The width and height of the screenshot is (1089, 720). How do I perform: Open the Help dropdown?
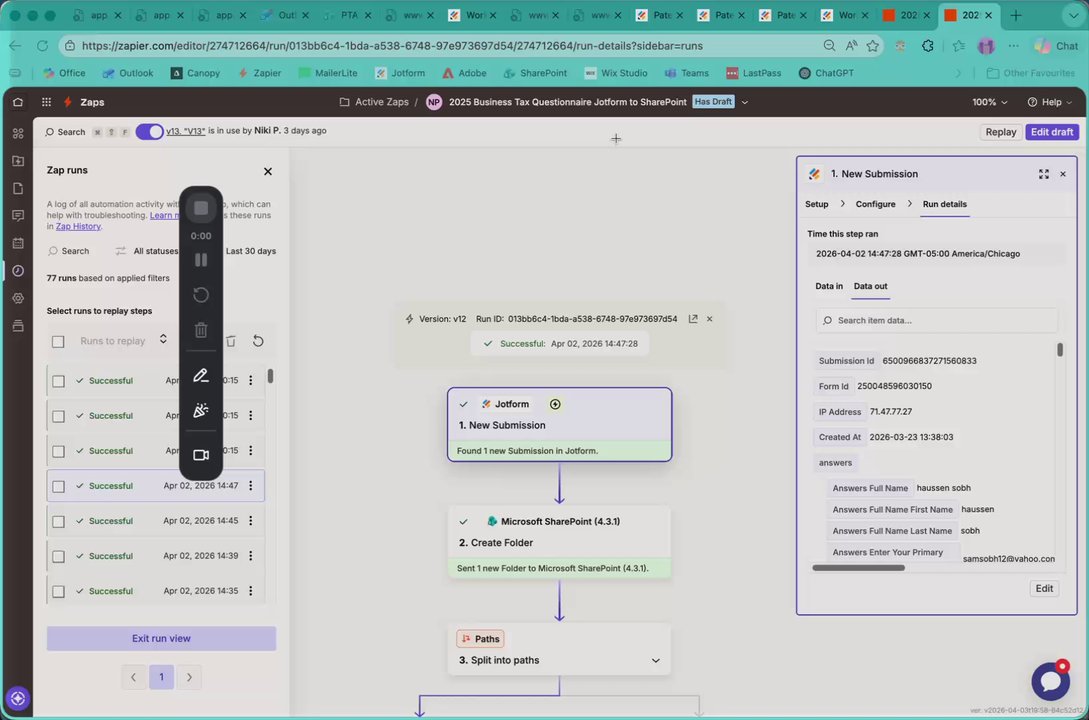(1049, 102)
